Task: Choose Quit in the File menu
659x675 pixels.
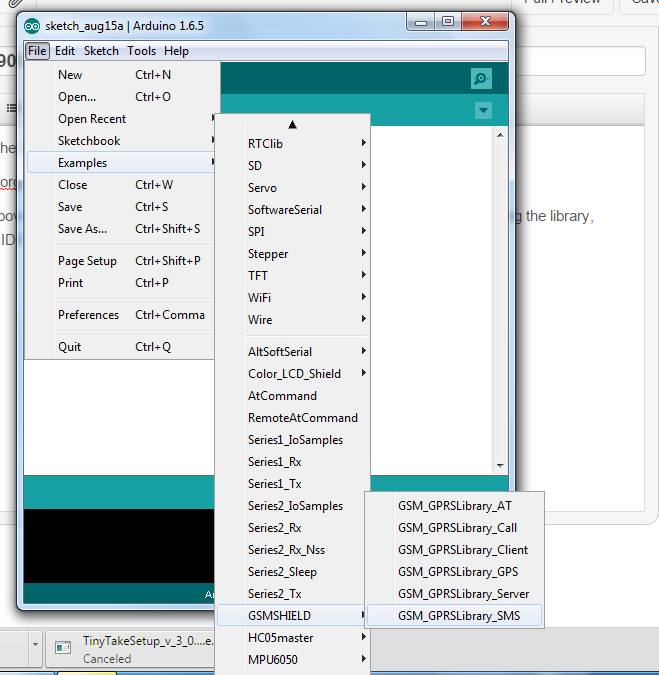Action: point(121,347)
